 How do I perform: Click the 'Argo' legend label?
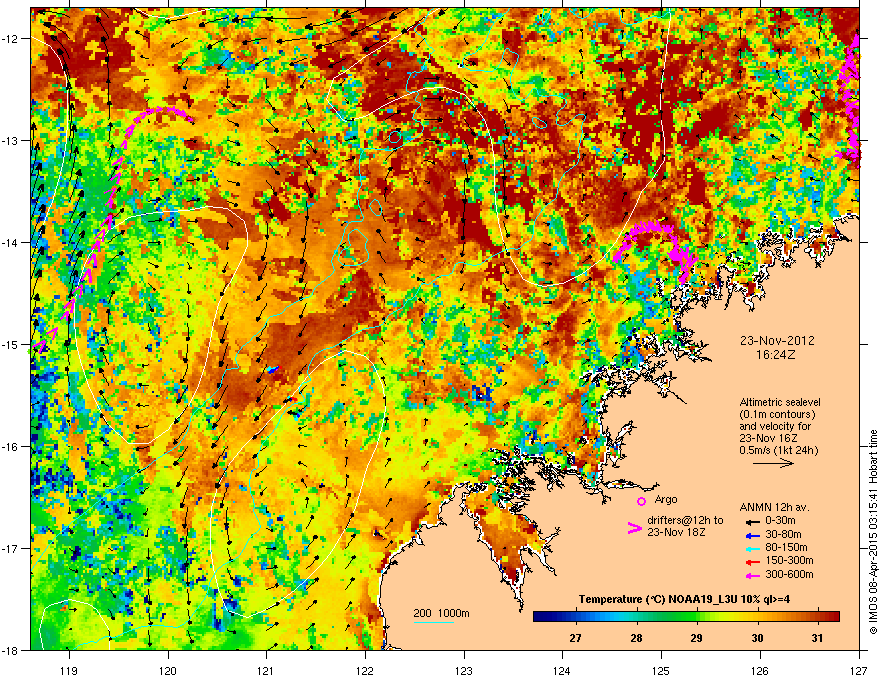[x=666, y=499]
